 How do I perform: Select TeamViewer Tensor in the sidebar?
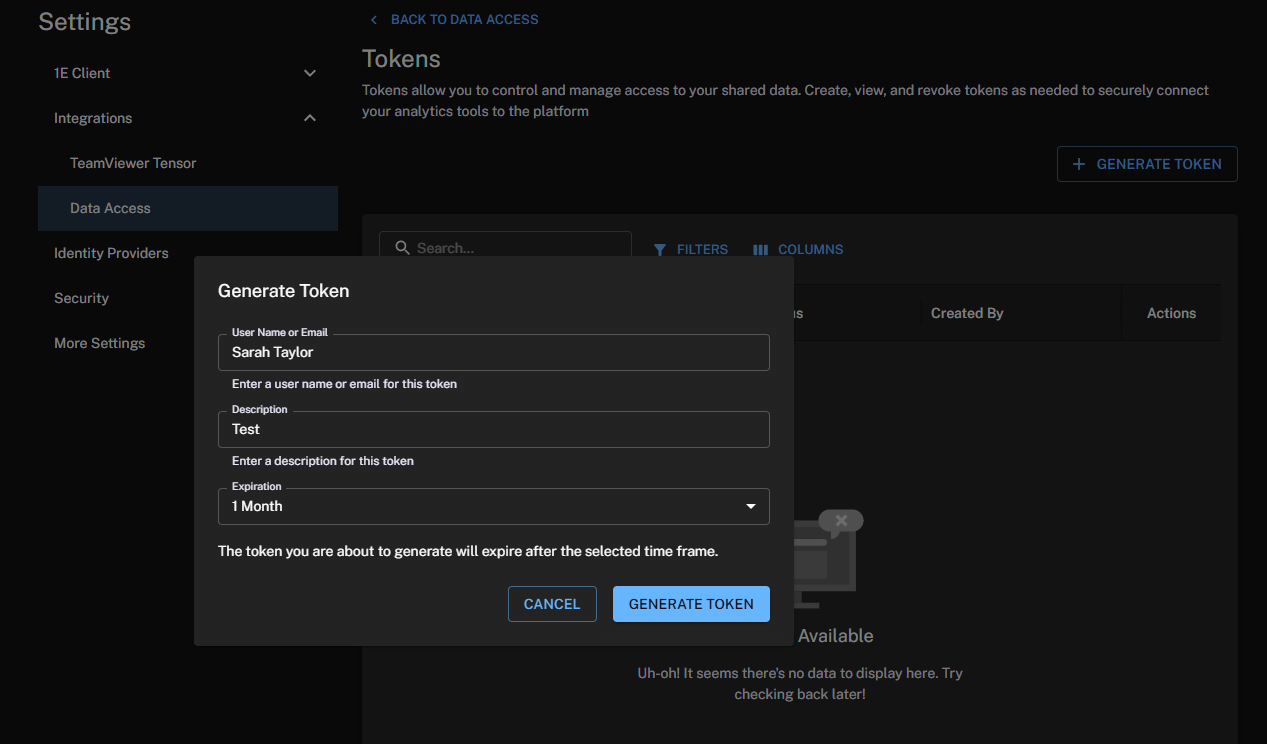click(133, 163)
